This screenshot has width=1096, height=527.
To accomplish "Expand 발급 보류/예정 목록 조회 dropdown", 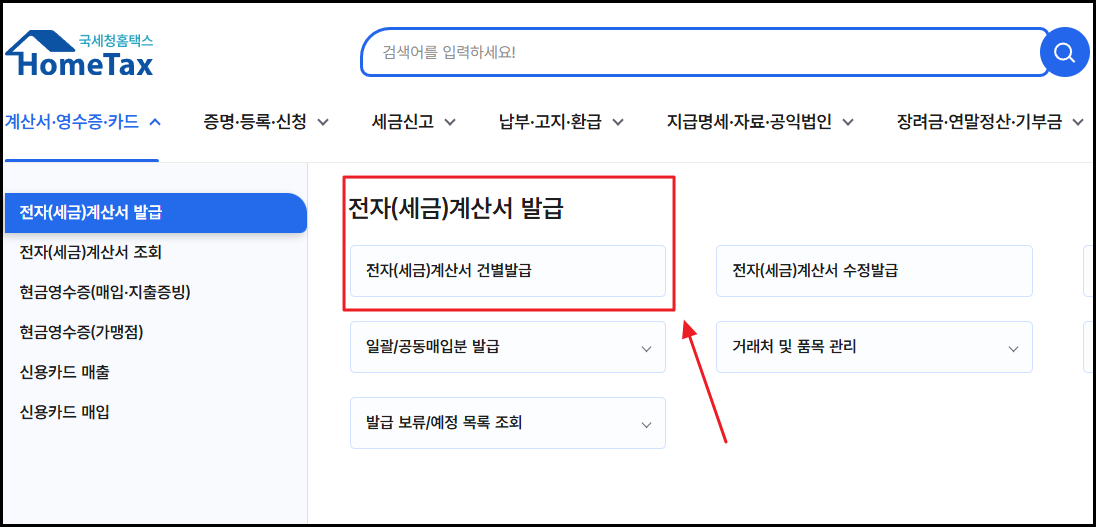I will [x=508, y=423].
